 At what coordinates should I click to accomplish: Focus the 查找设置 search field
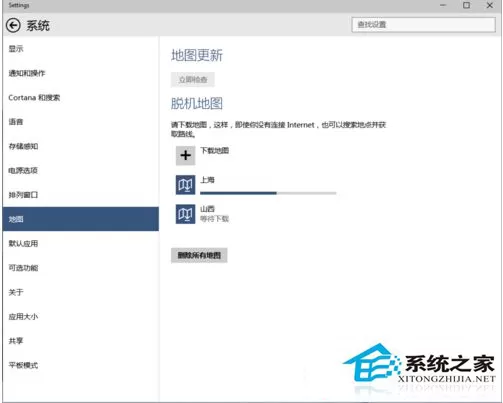pos(423,24)
